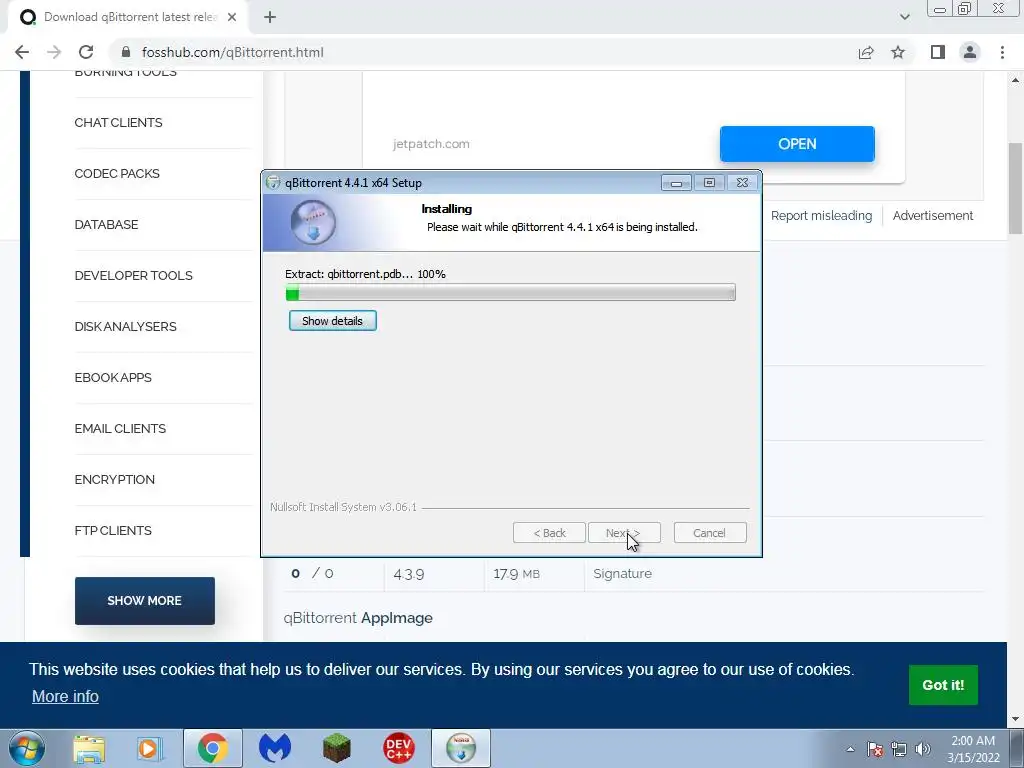Viewport: 1024px width, 768px height.
Task: Reload the fosshub page
Action: click(86, 52)
